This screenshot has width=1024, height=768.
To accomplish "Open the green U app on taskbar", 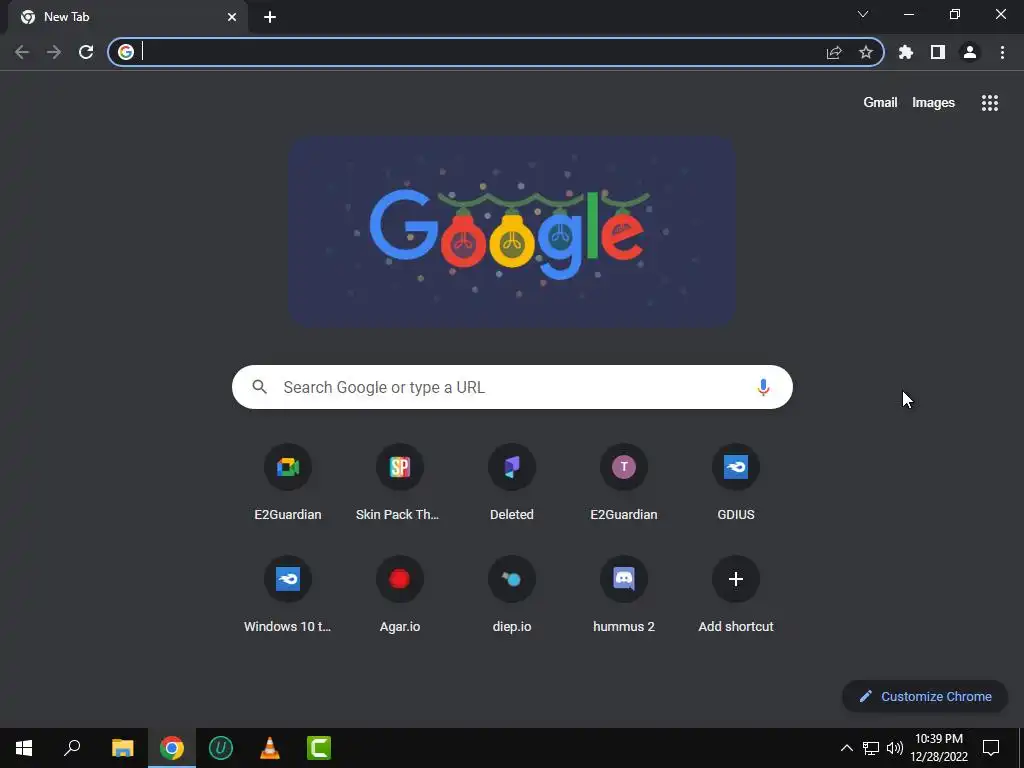I will coord(221,748).
